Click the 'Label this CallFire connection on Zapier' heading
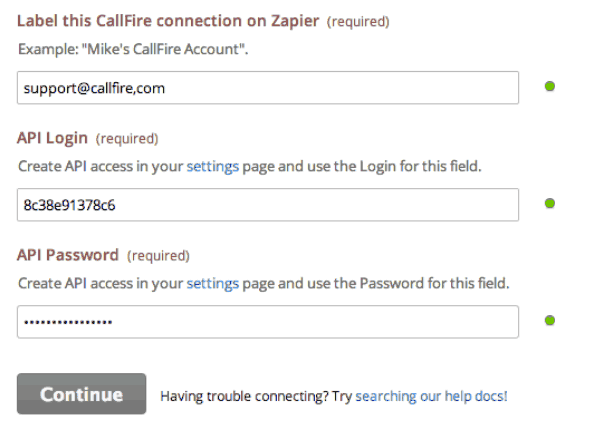Image resolution: width=600 pixels, height=440 pixels. (168, 21)
